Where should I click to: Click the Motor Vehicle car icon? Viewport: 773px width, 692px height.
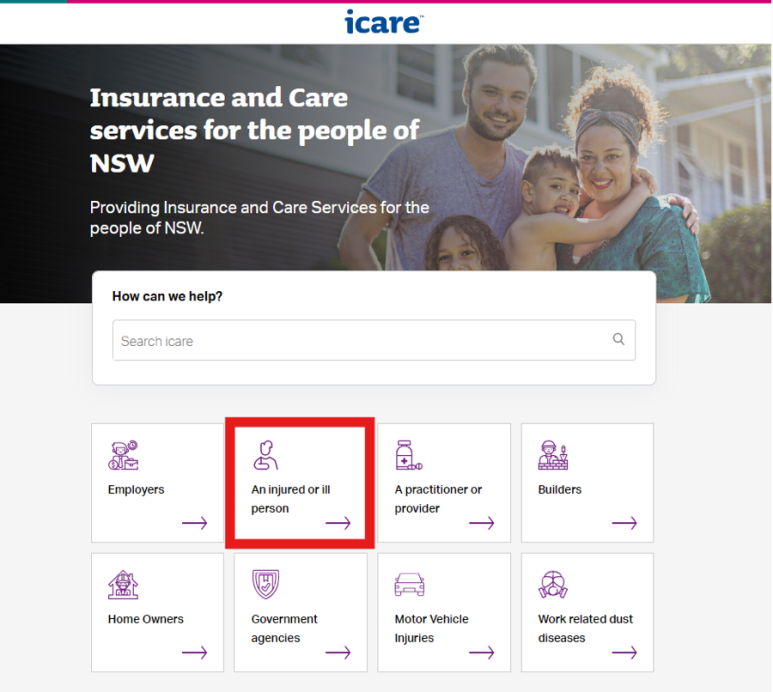[409, 585]
